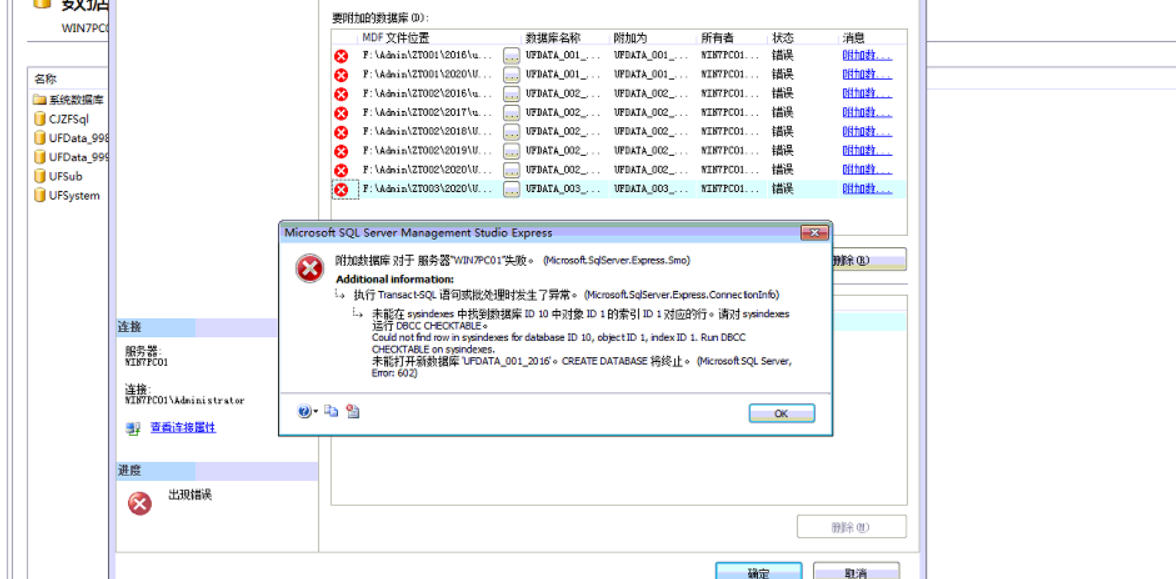The width and height of the screenshot is (1176, 579).
Task: Select the path F:\Admin\ZT003\2020\U...
Action: pos(428,190)
